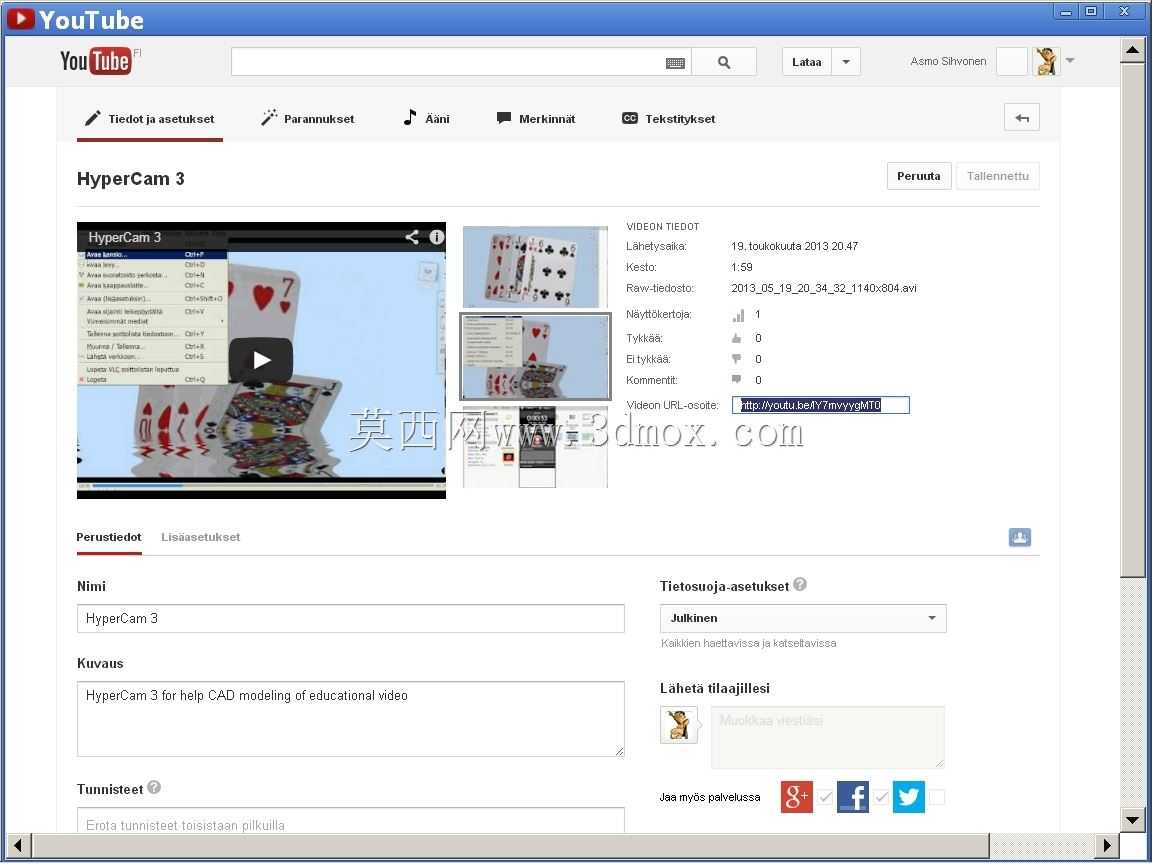Toggle the Twitter sharing checkbox
Viewport: 1152px width, 864px height.
(x=937, y=797)
